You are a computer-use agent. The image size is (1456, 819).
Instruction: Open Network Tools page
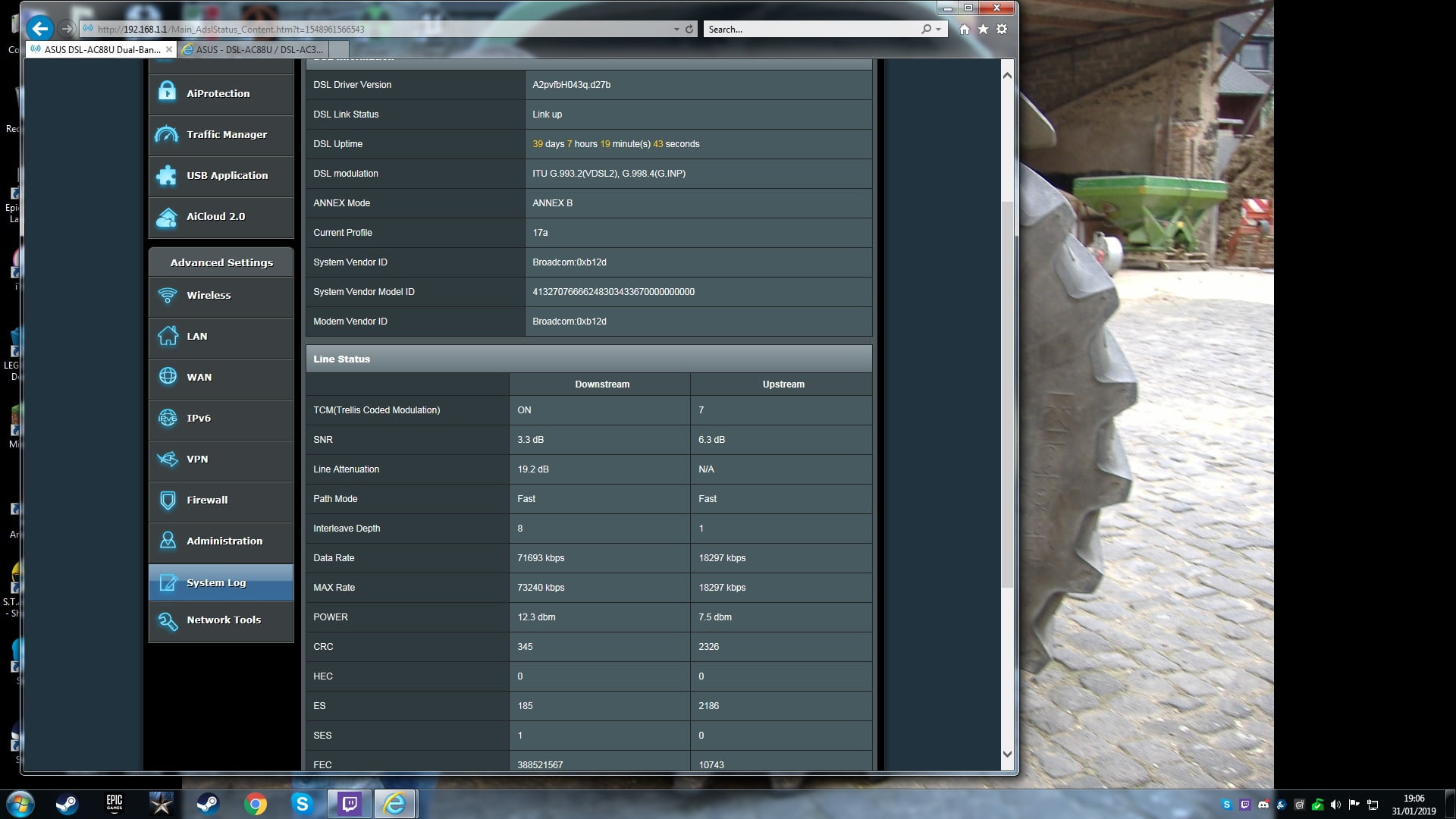(224, 620)
